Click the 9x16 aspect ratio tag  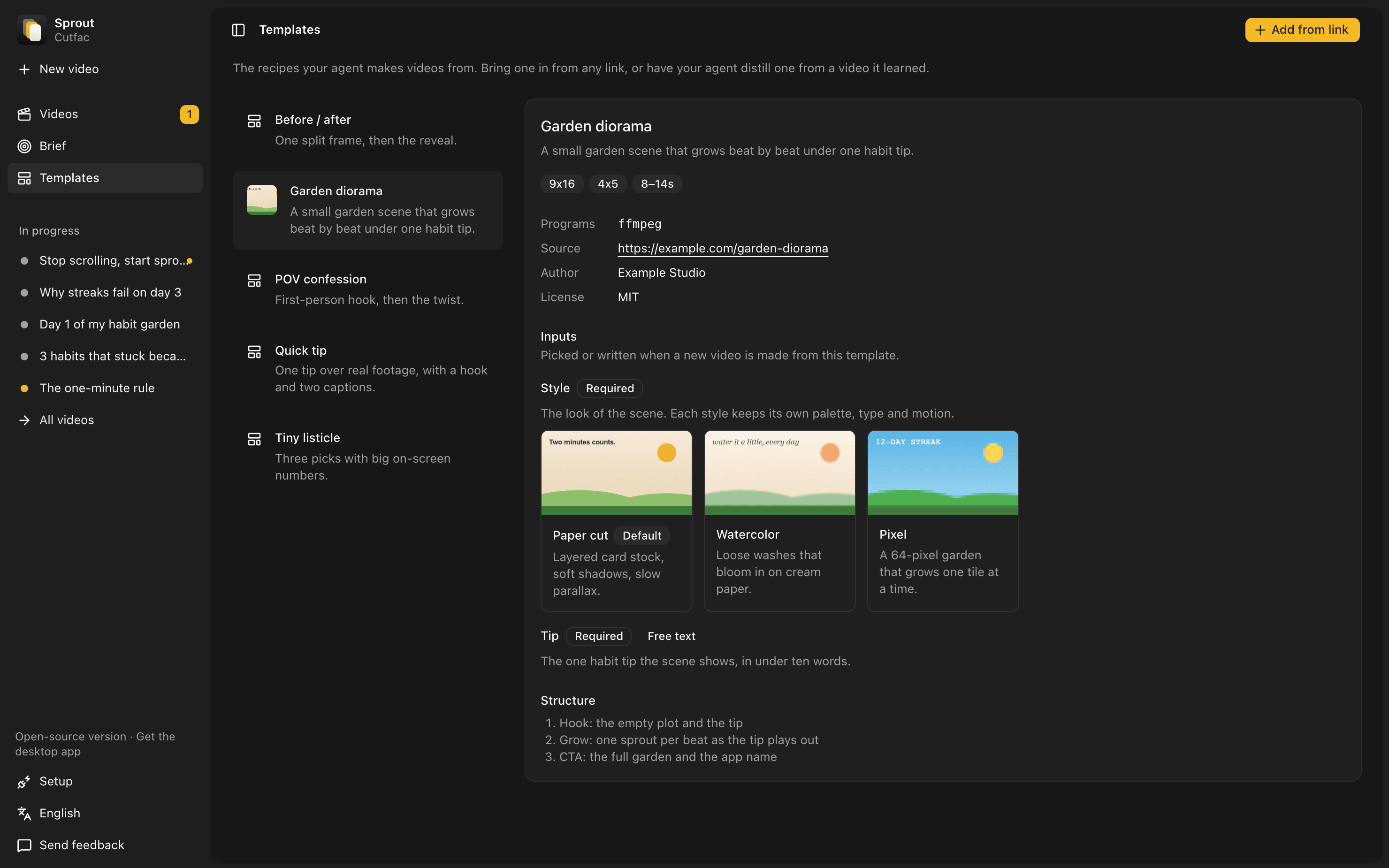click(x=561, y=184)
